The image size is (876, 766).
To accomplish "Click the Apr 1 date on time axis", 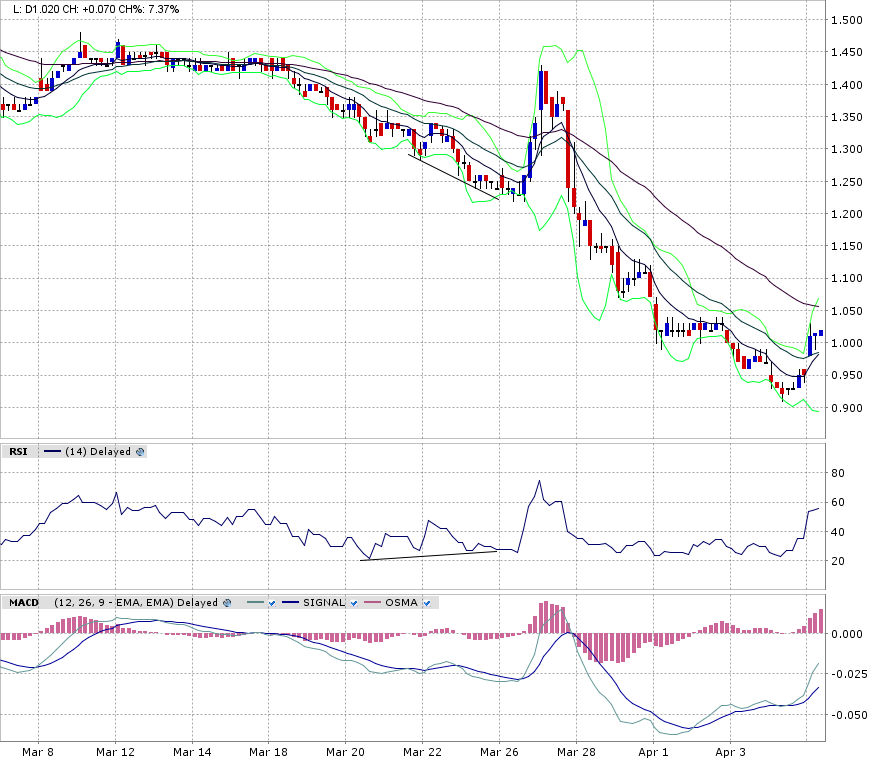I will pos(653,751).
